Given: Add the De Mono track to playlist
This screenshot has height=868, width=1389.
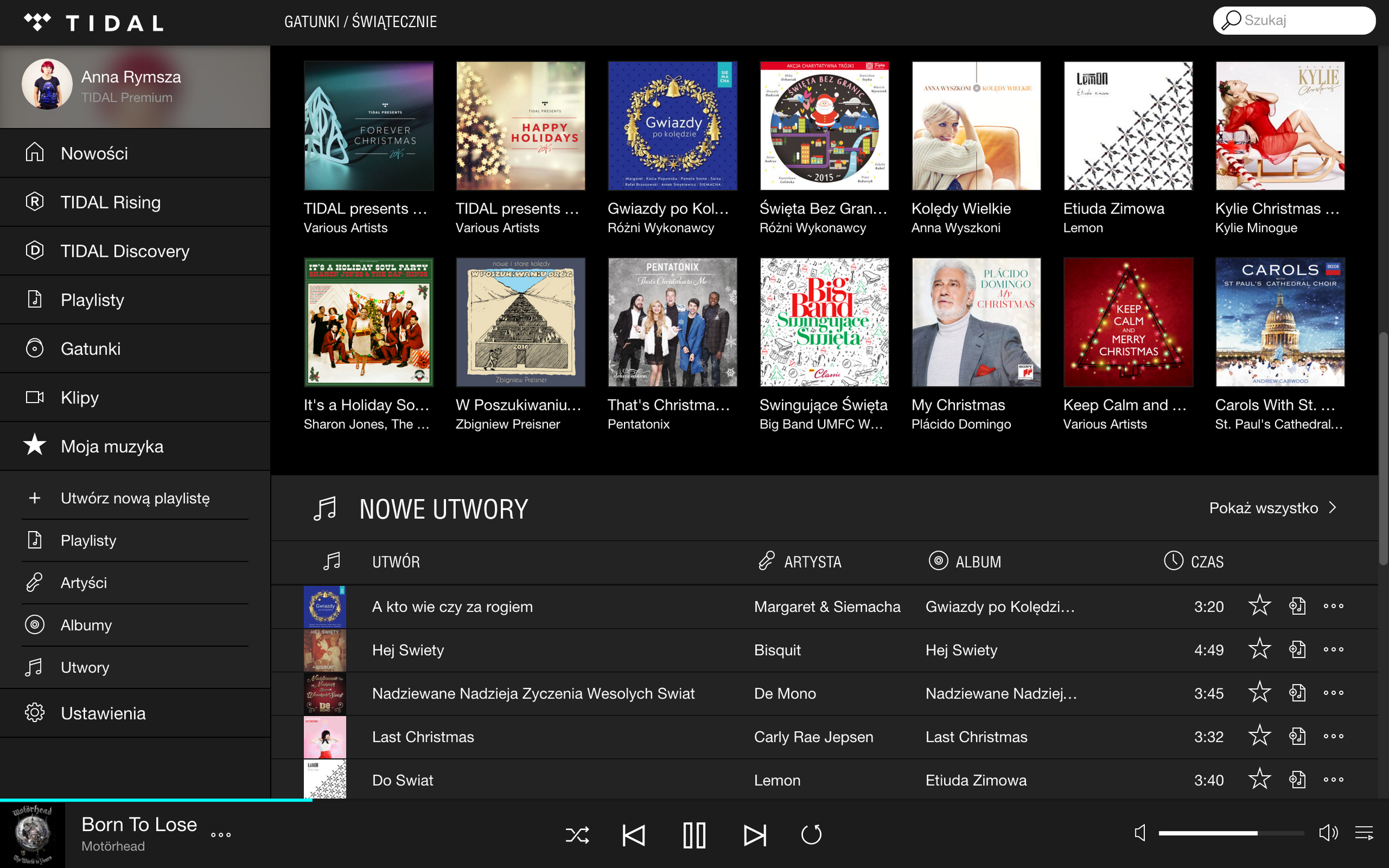Looking at the screenshot, I should click(x=1297, y=693).
